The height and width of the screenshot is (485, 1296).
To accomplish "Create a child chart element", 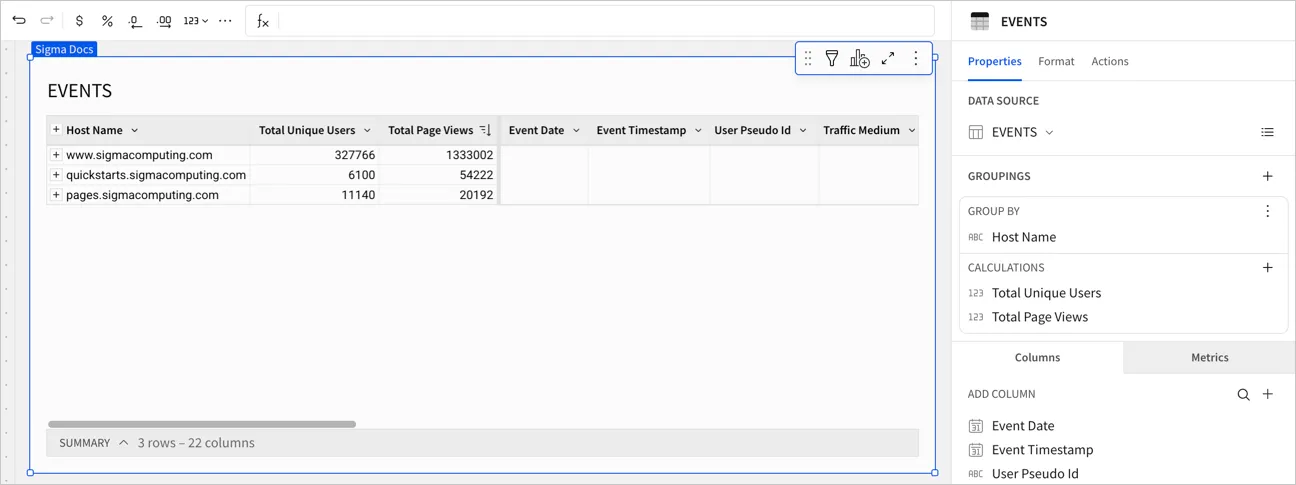I will (x=860, y=60).
